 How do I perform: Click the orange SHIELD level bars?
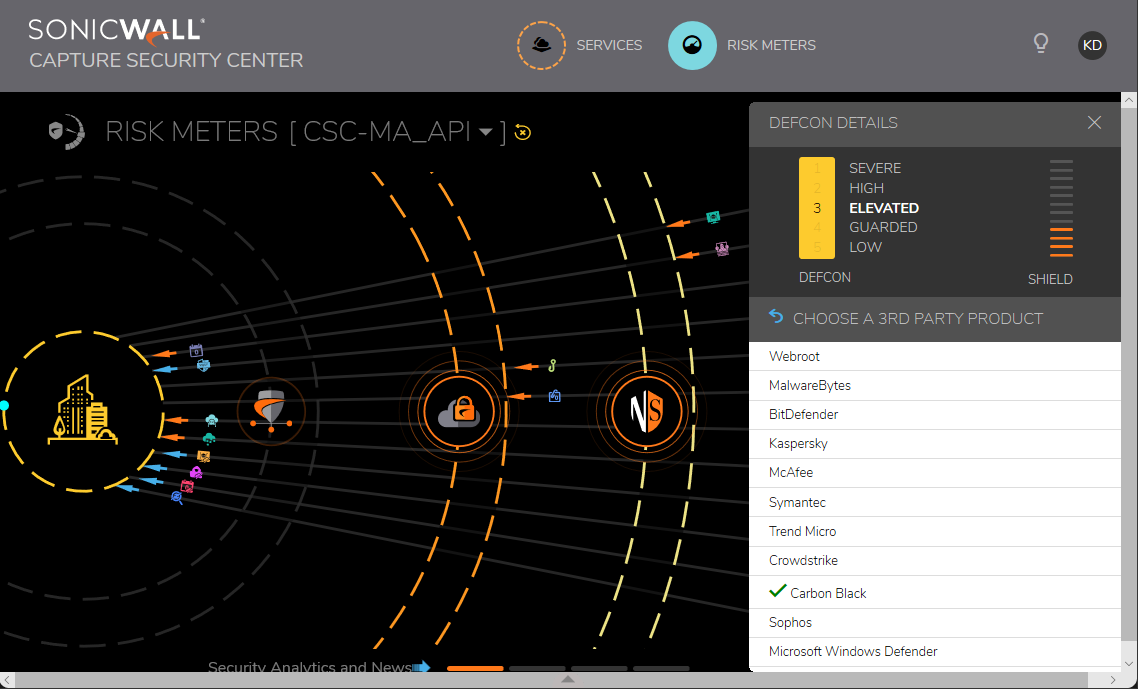click(1061, 242)
